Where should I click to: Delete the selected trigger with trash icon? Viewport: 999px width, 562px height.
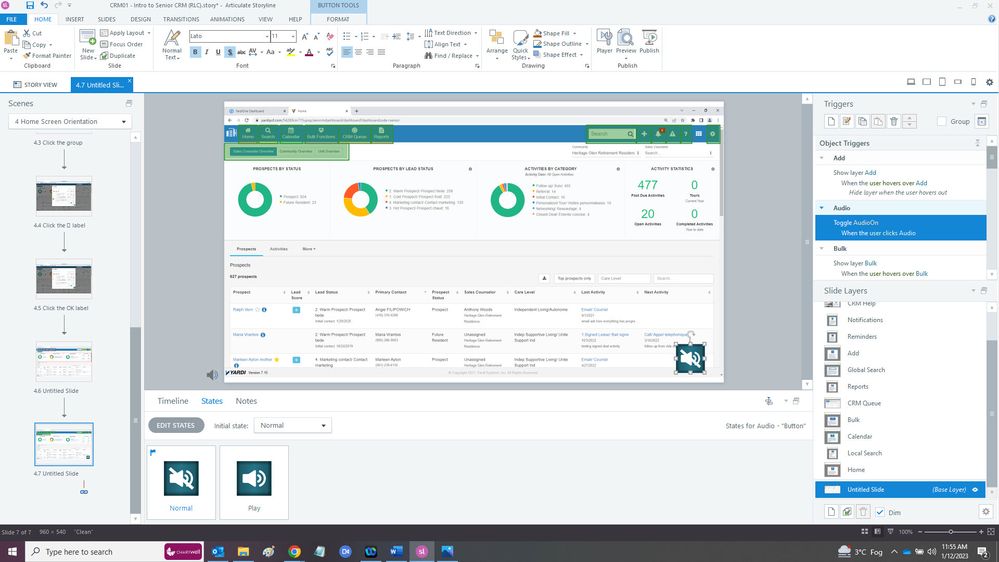[894, 121]
